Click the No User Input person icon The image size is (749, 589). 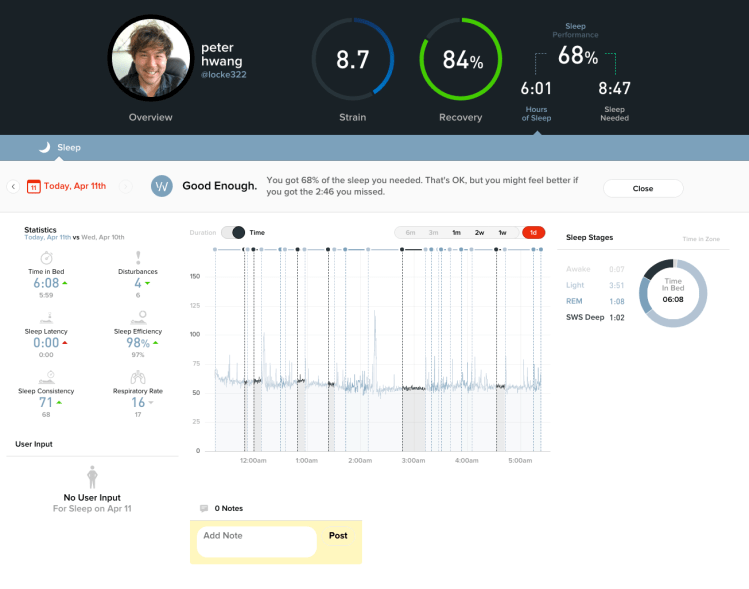point(93,477)
